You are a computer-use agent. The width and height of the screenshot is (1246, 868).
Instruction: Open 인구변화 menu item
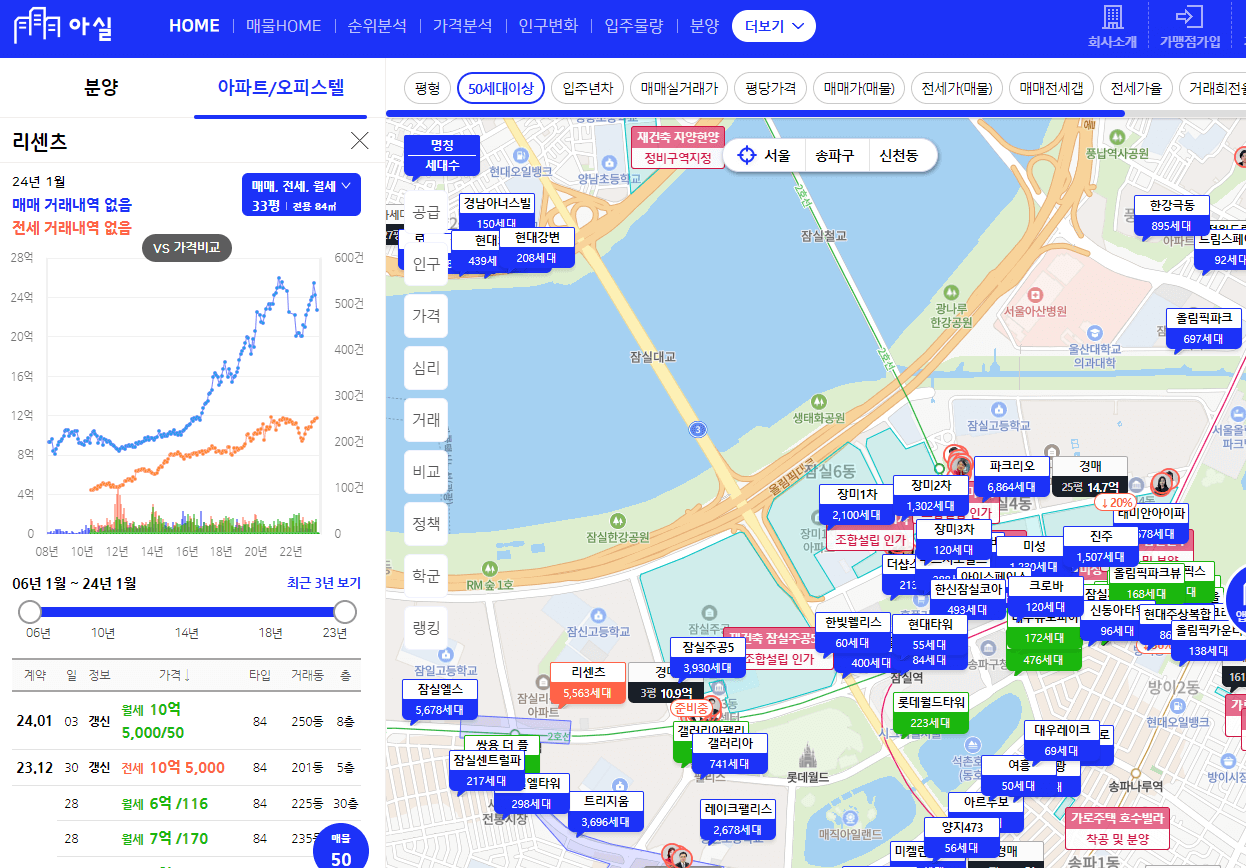tap(548, 26)
